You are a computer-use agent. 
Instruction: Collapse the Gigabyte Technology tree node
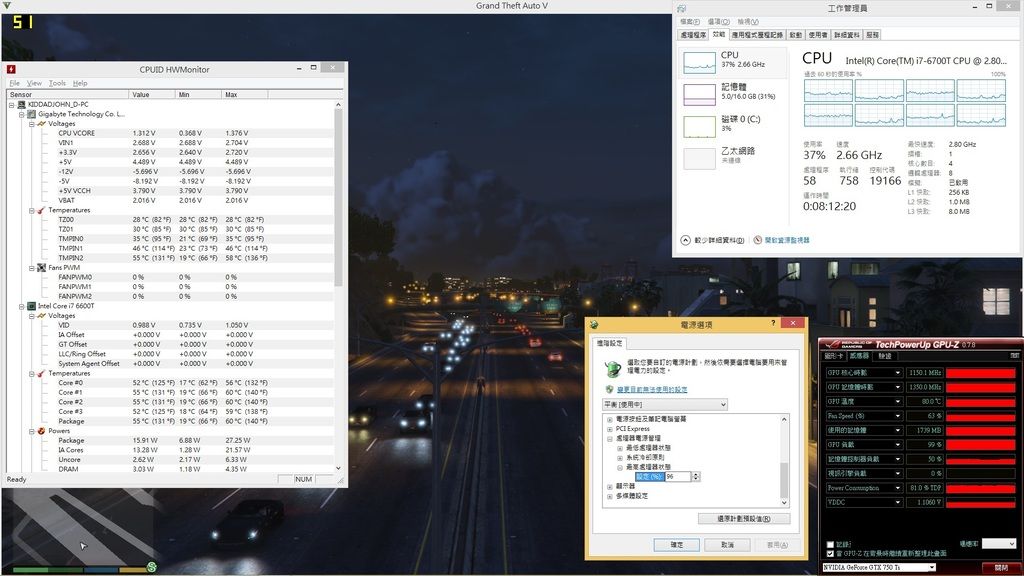click(x=22, y=114)
